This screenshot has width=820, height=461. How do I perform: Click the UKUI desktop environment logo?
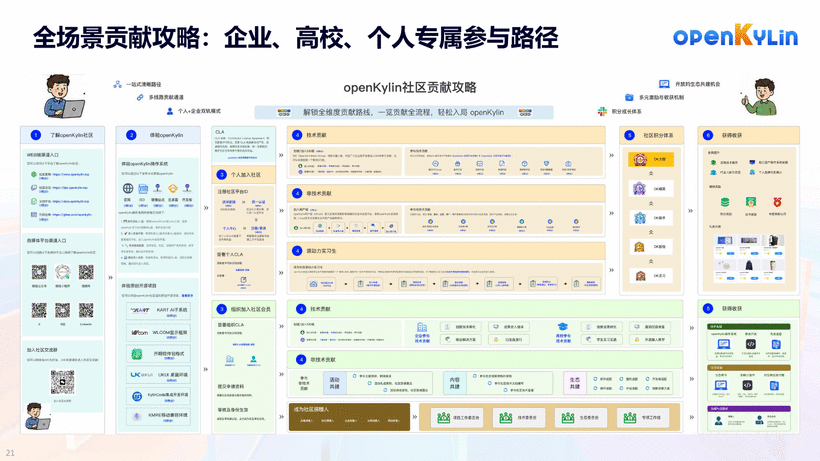coord(141,375)
